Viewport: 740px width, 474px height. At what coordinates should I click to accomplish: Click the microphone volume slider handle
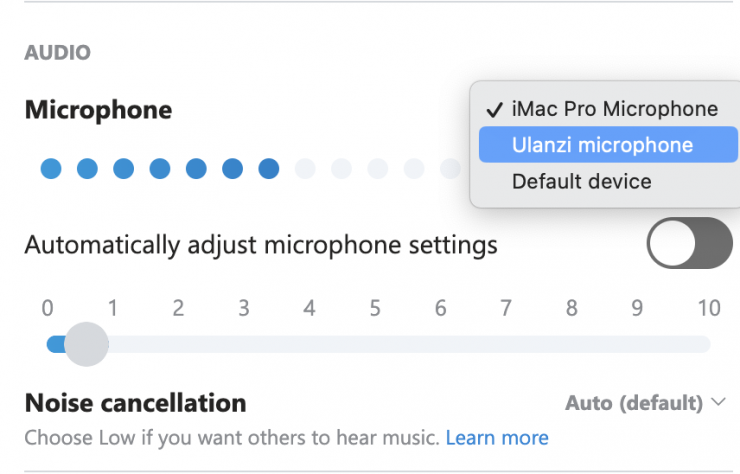(87, 344)
